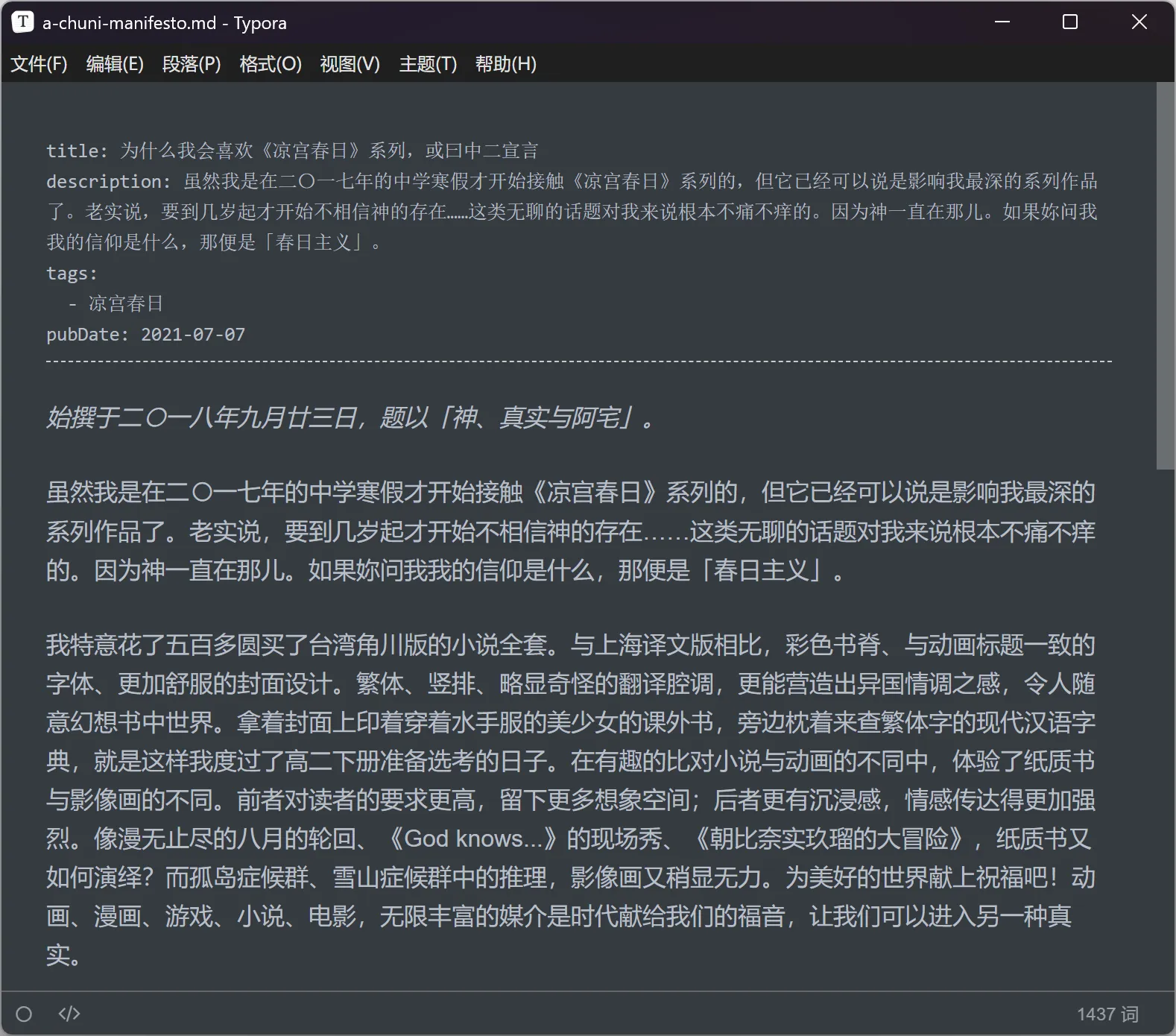Image resolution: width=1176 pixels, height=1036 pixels.
Task: Open the 段落(P) menu
Action: (192, 64)
